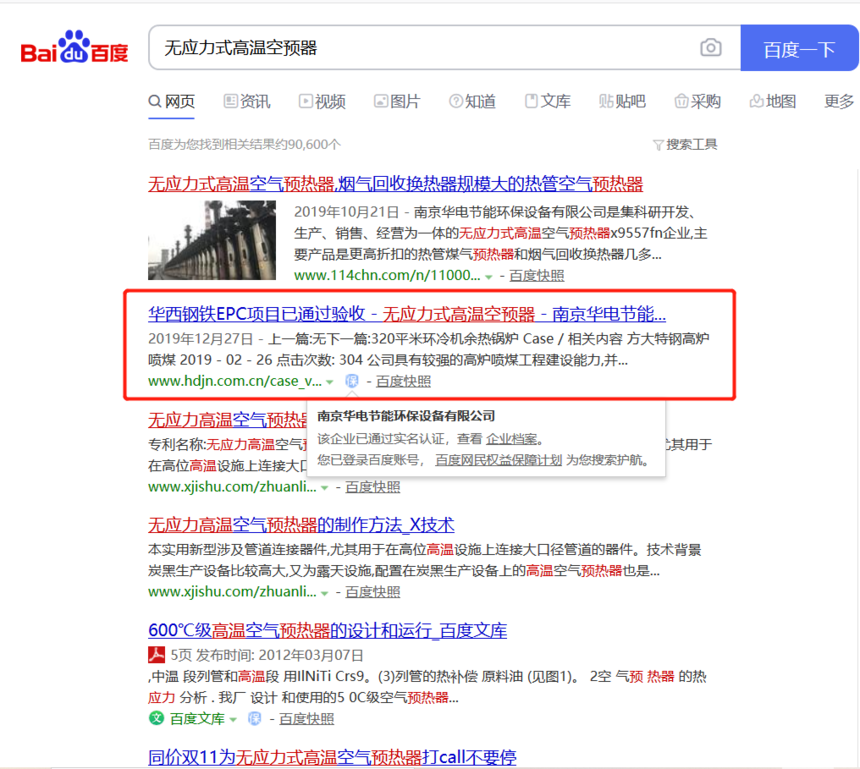
Task: Expand dropdown arrow beside hdjn.com.cn URL
Action: pos(330,382)
